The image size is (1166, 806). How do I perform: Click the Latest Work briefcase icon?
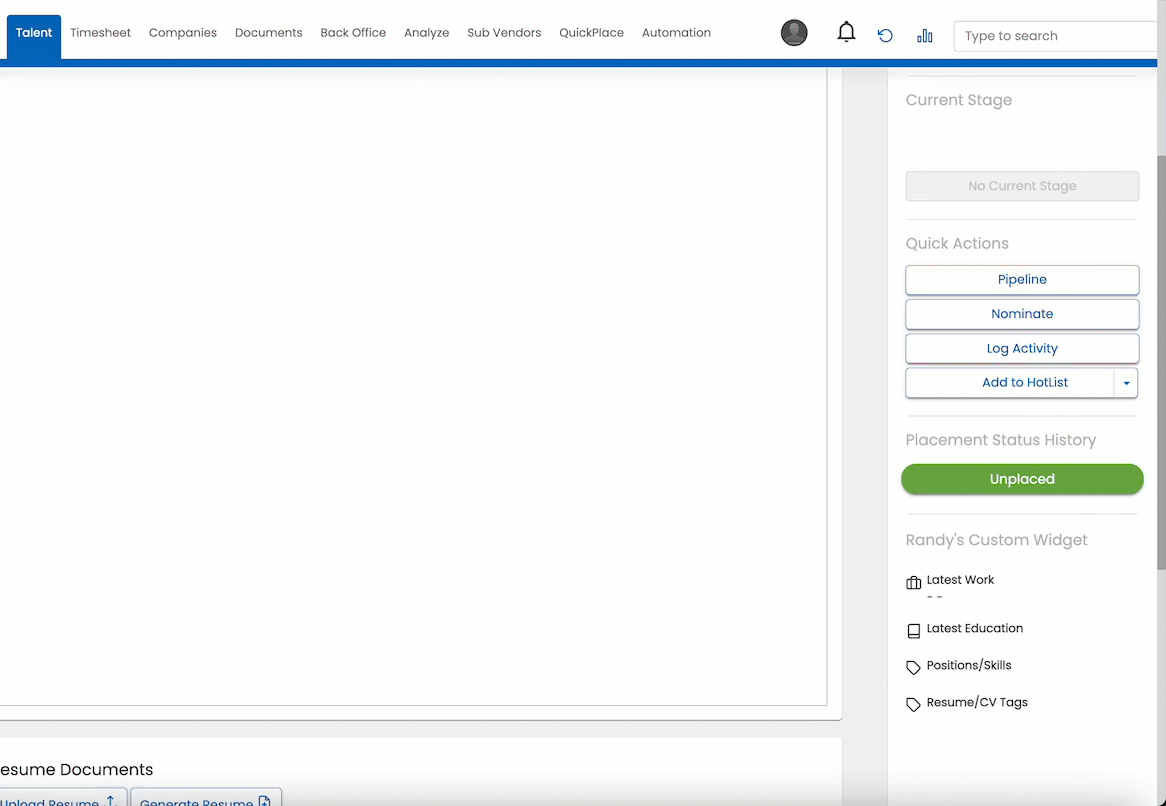pos(913,583)
